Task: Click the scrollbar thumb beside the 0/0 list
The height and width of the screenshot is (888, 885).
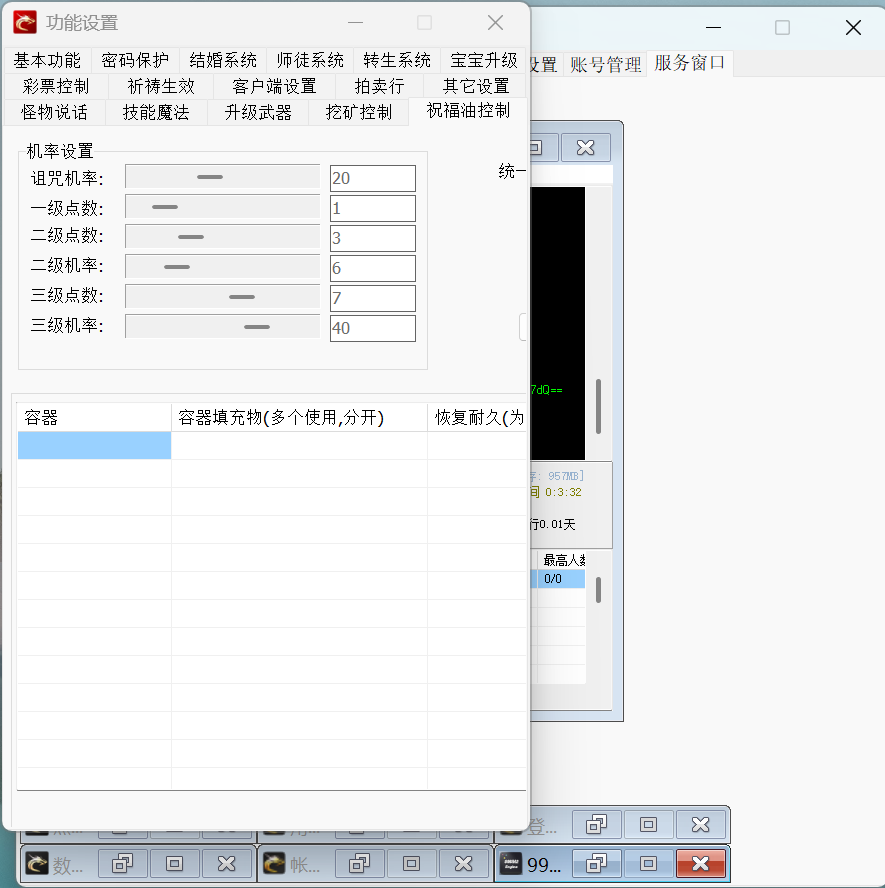Action: 598,590
